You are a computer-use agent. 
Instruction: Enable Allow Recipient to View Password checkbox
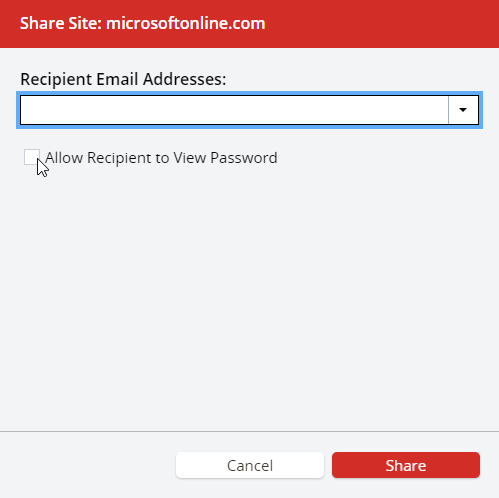[32, 157]
